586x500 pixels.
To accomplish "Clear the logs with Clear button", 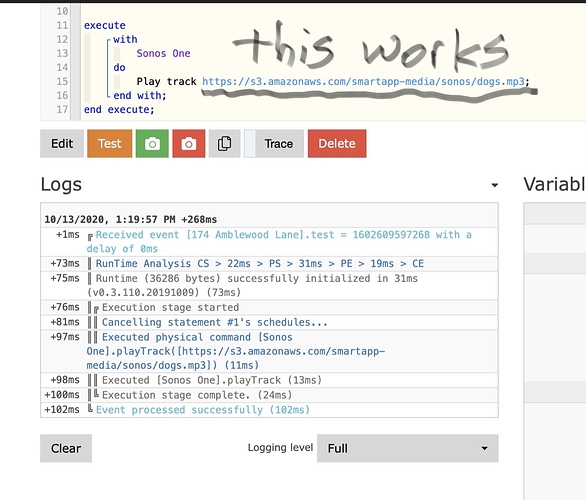I will tap(66, 448).
